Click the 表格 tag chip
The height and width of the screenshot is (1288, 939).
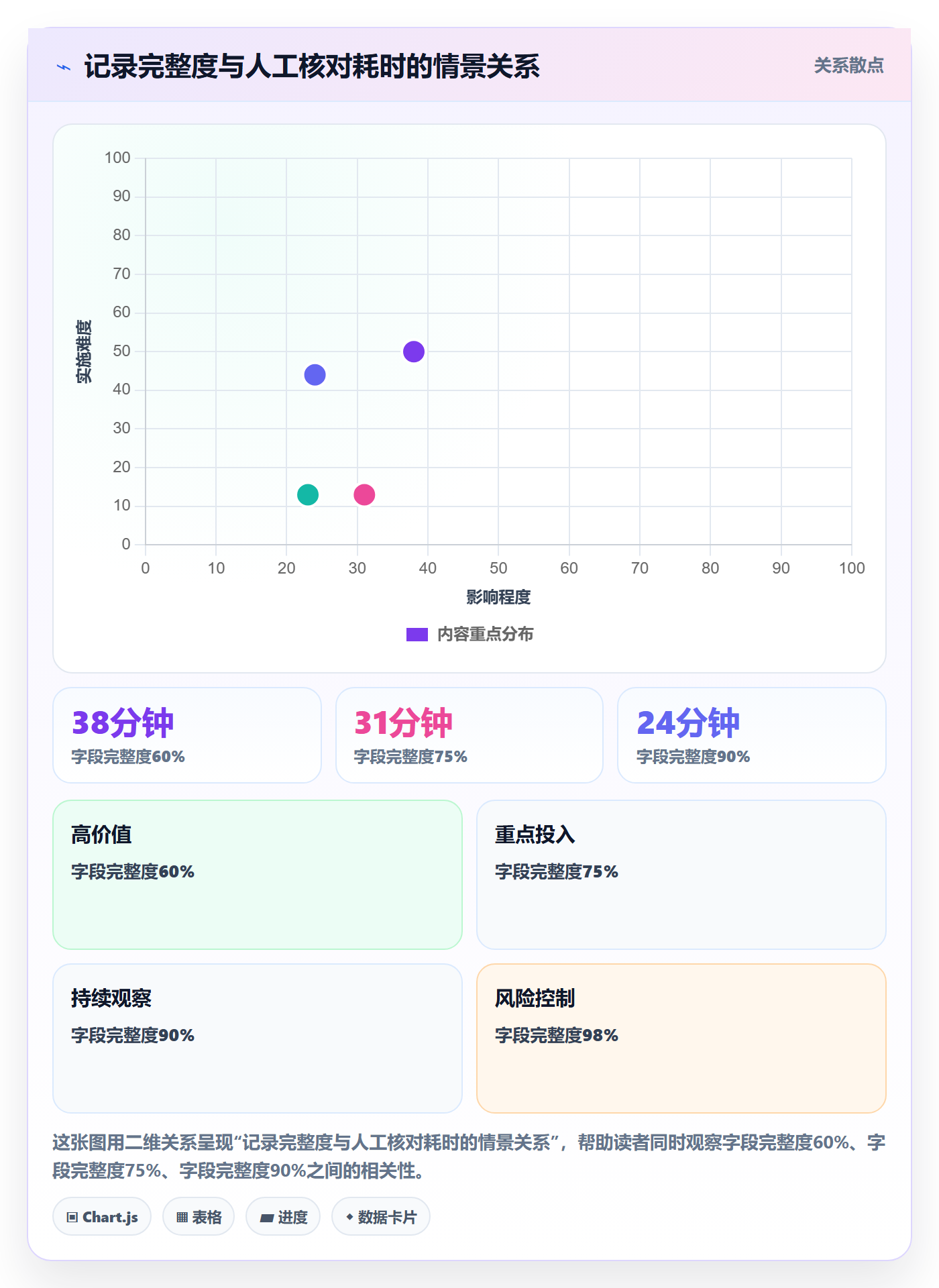coord(199,1217)
